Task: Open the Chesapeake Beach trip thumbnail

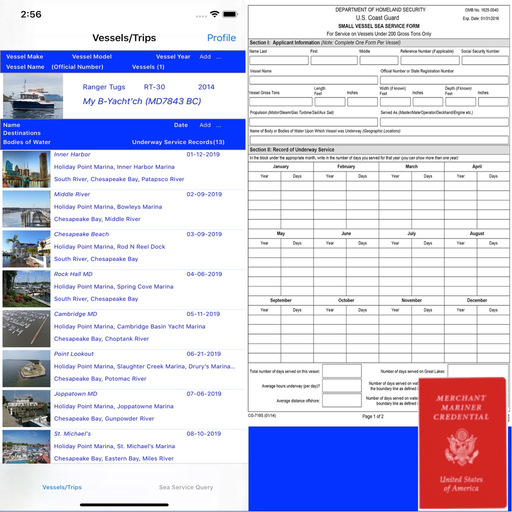Action: (26, 249)
